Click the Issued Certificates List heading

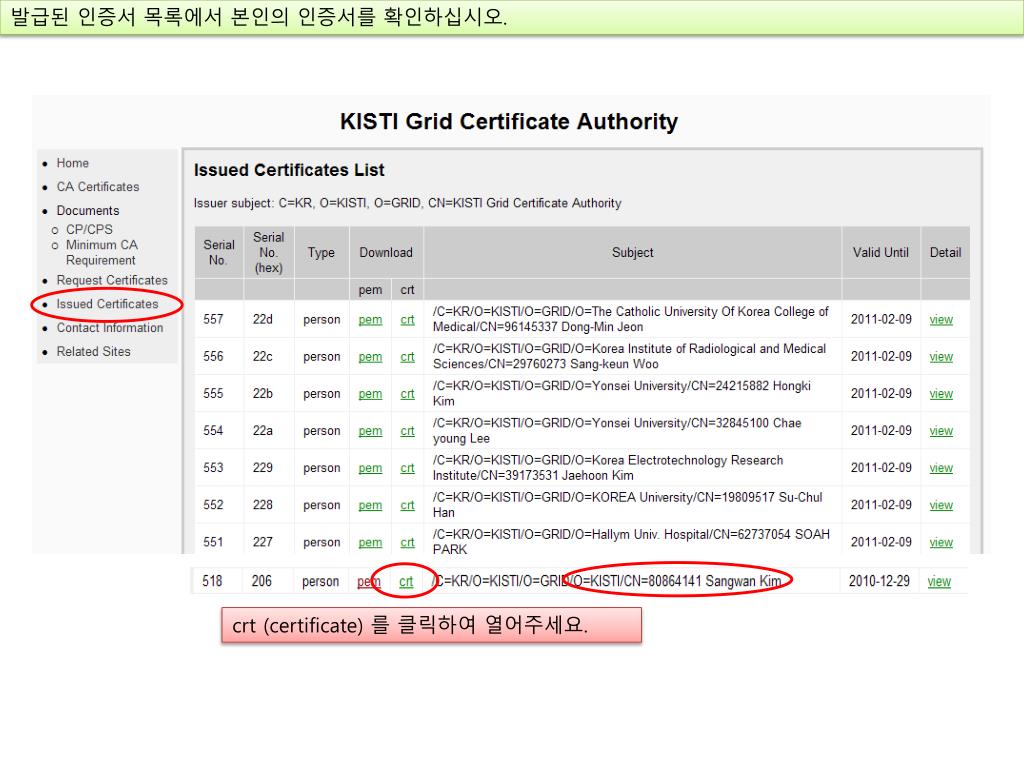tap(289, 170)
